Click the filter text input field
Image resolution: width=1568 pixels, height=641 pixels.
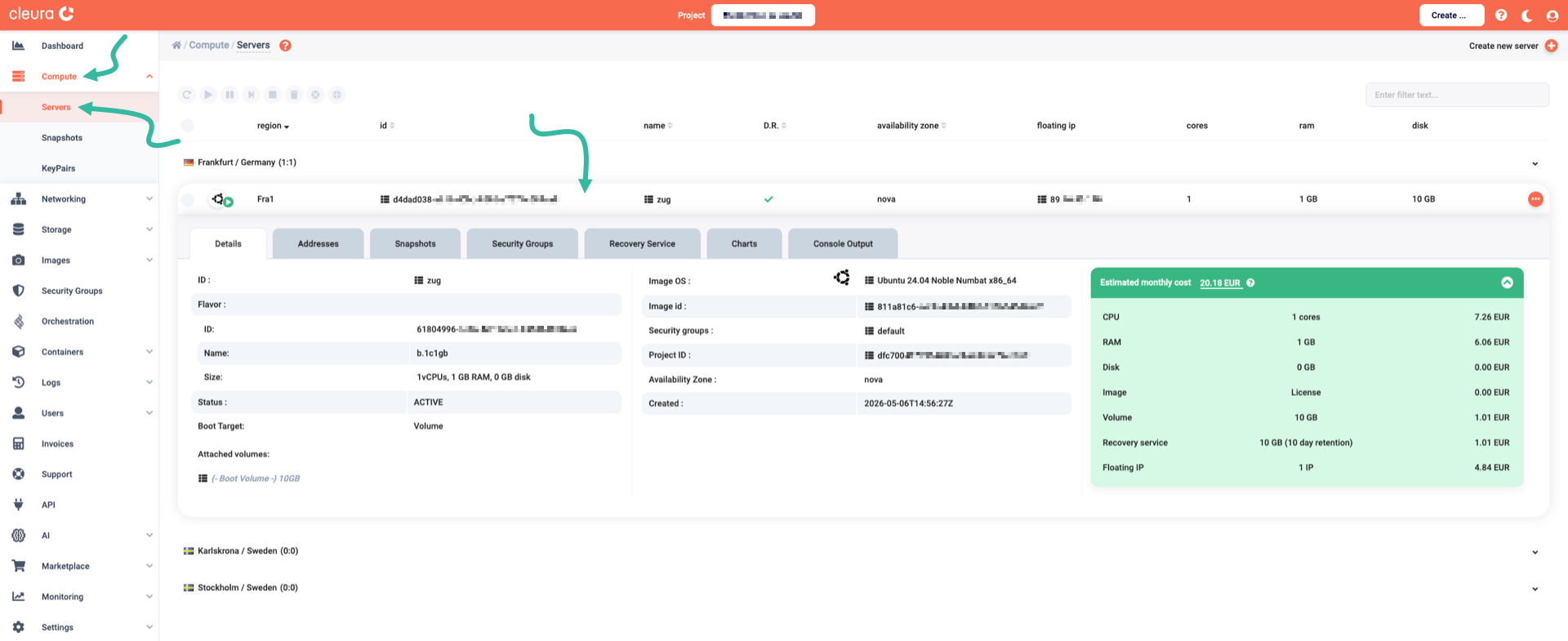pyautogui.click(x=1457, y=95)
